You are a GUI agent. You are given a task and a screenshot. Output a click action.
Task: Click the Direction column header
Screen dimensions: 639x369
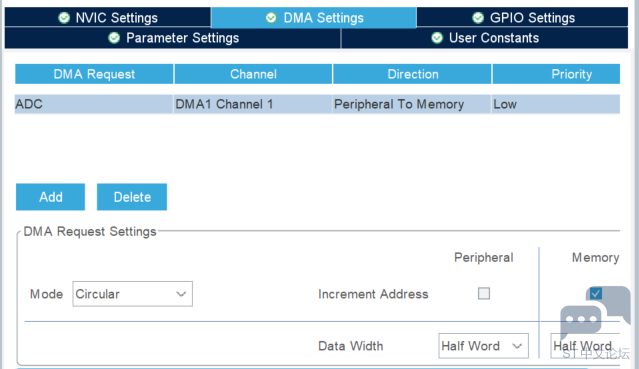pyautogui.click(x=412, y=74)
